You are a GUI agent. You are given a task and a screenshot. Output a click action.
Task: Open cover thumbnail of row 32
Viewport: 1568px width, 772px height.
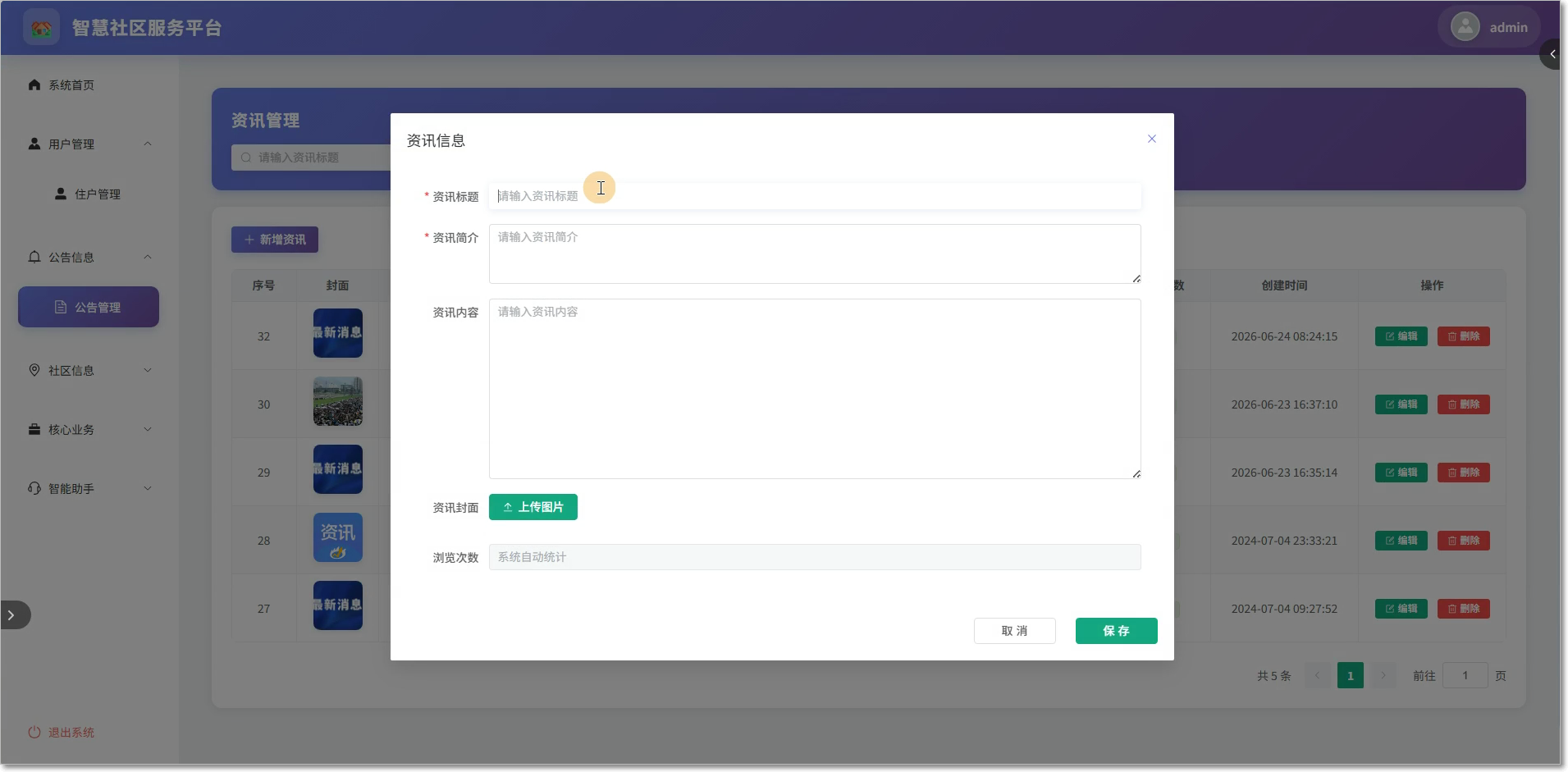pos(338,333)
